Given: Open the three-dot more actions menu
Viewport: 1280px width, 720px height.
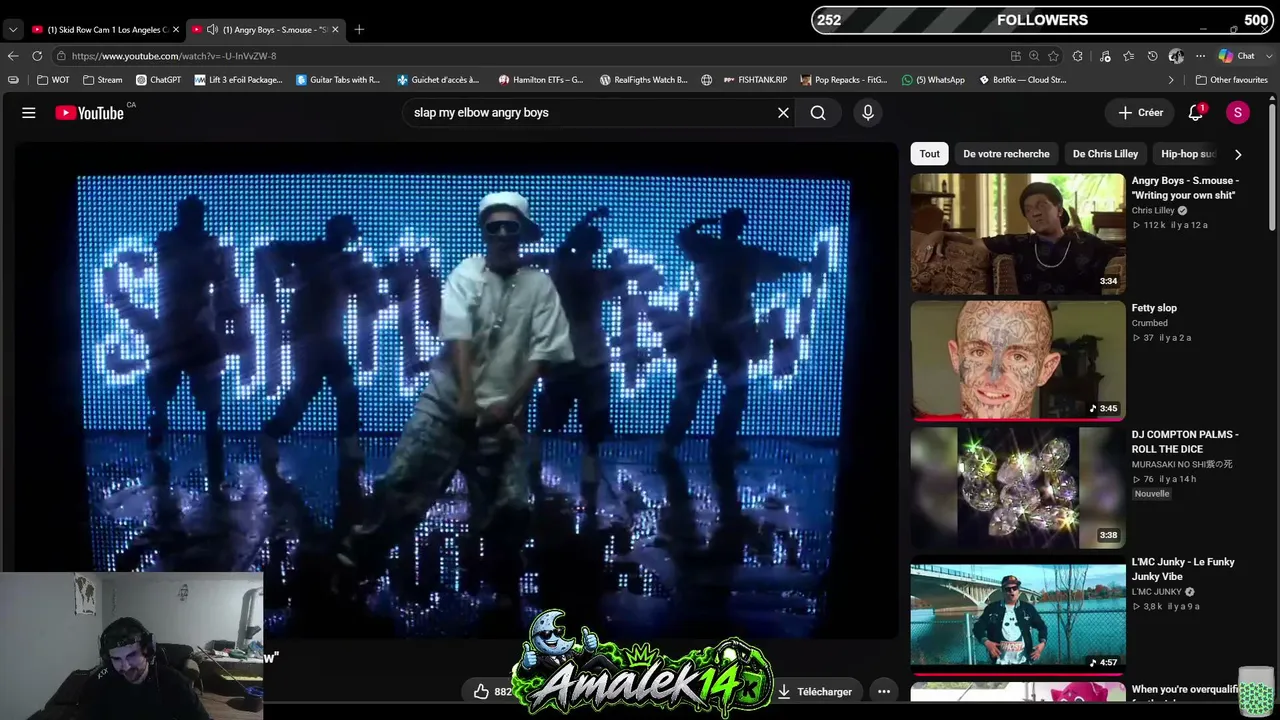Looking at the screenshot, I should (884, 691).
